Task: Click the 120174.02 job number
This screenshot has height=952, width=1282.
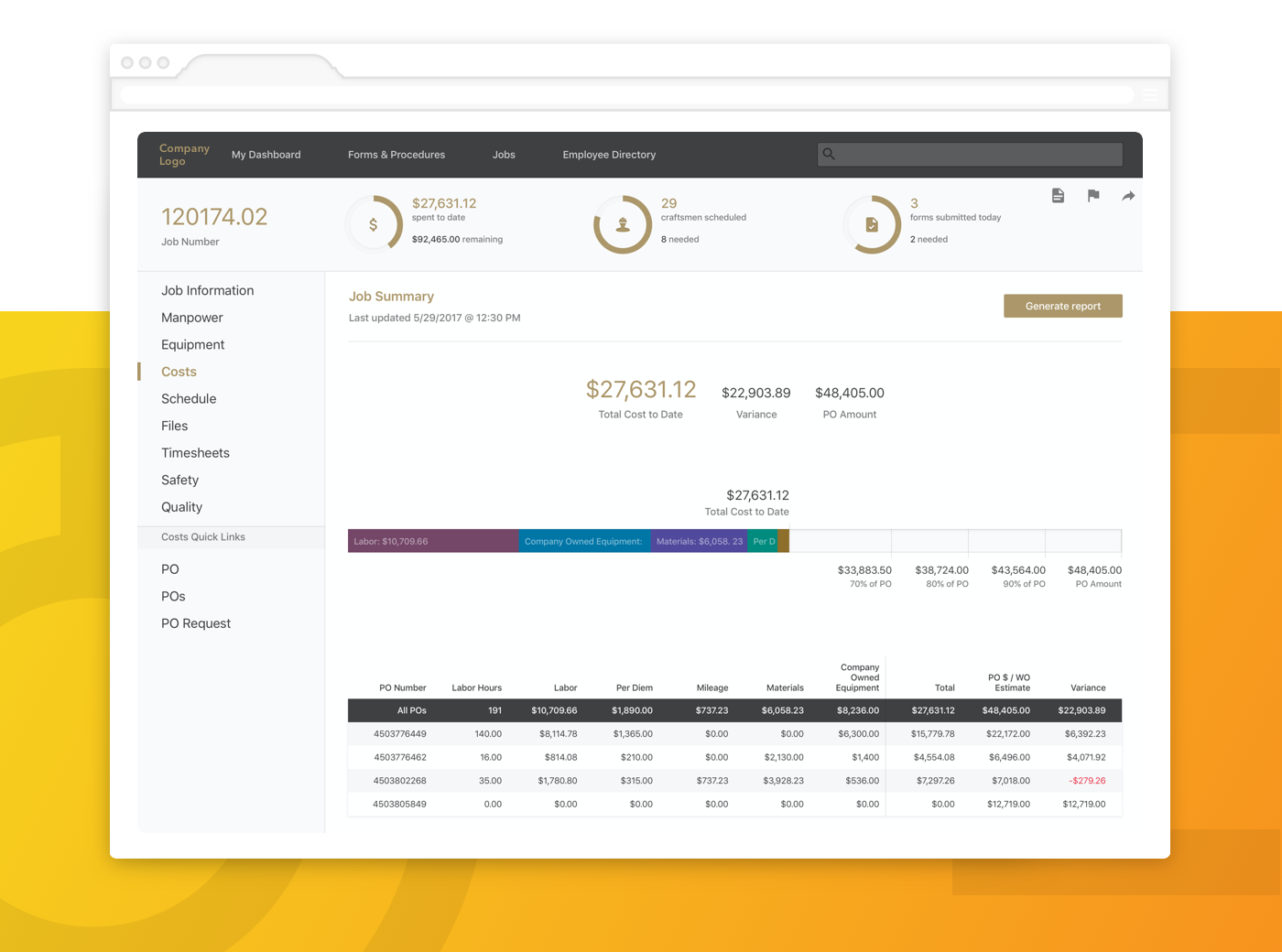Action: tap(214, 217)
